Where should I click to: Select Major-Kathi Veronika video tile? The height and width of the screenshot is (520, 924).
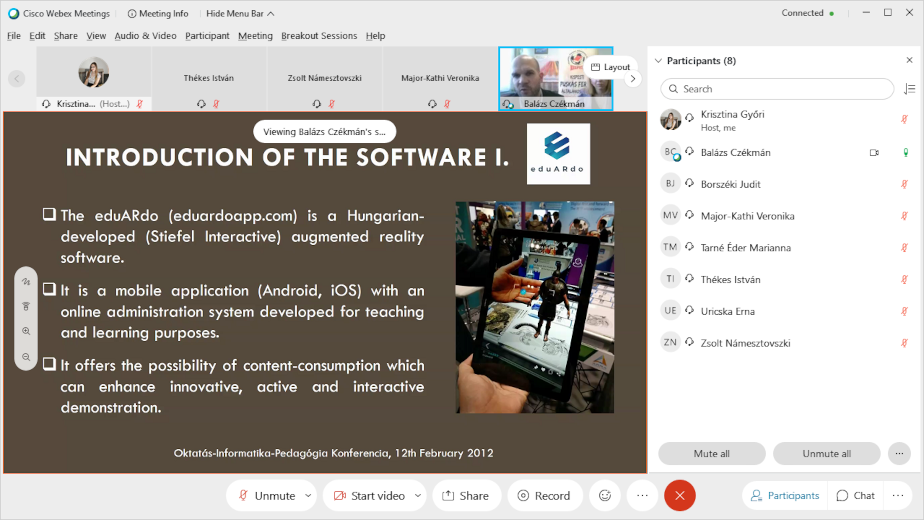coord(440,79)
